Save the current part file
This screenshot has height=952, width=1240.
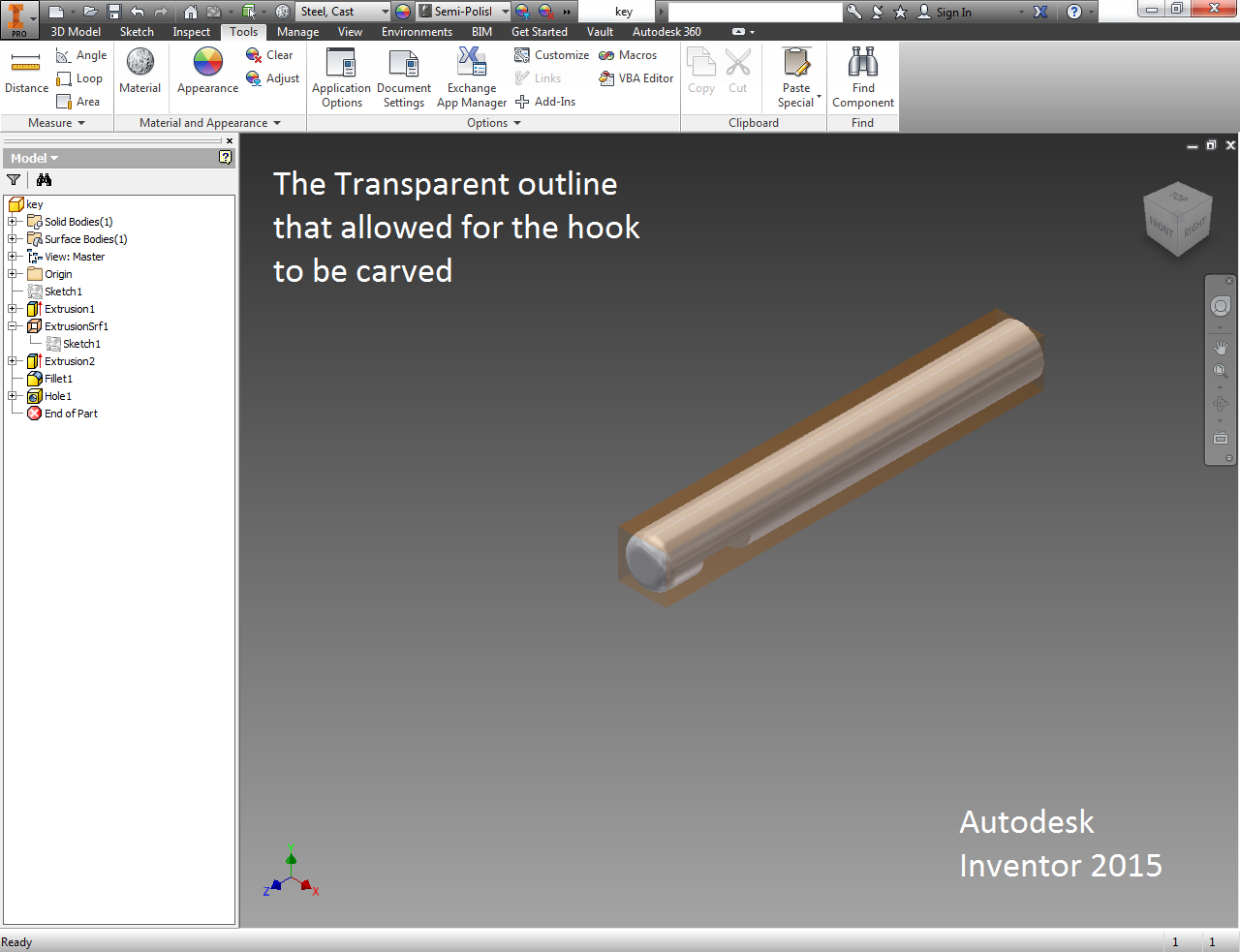(x=114, y=12)
